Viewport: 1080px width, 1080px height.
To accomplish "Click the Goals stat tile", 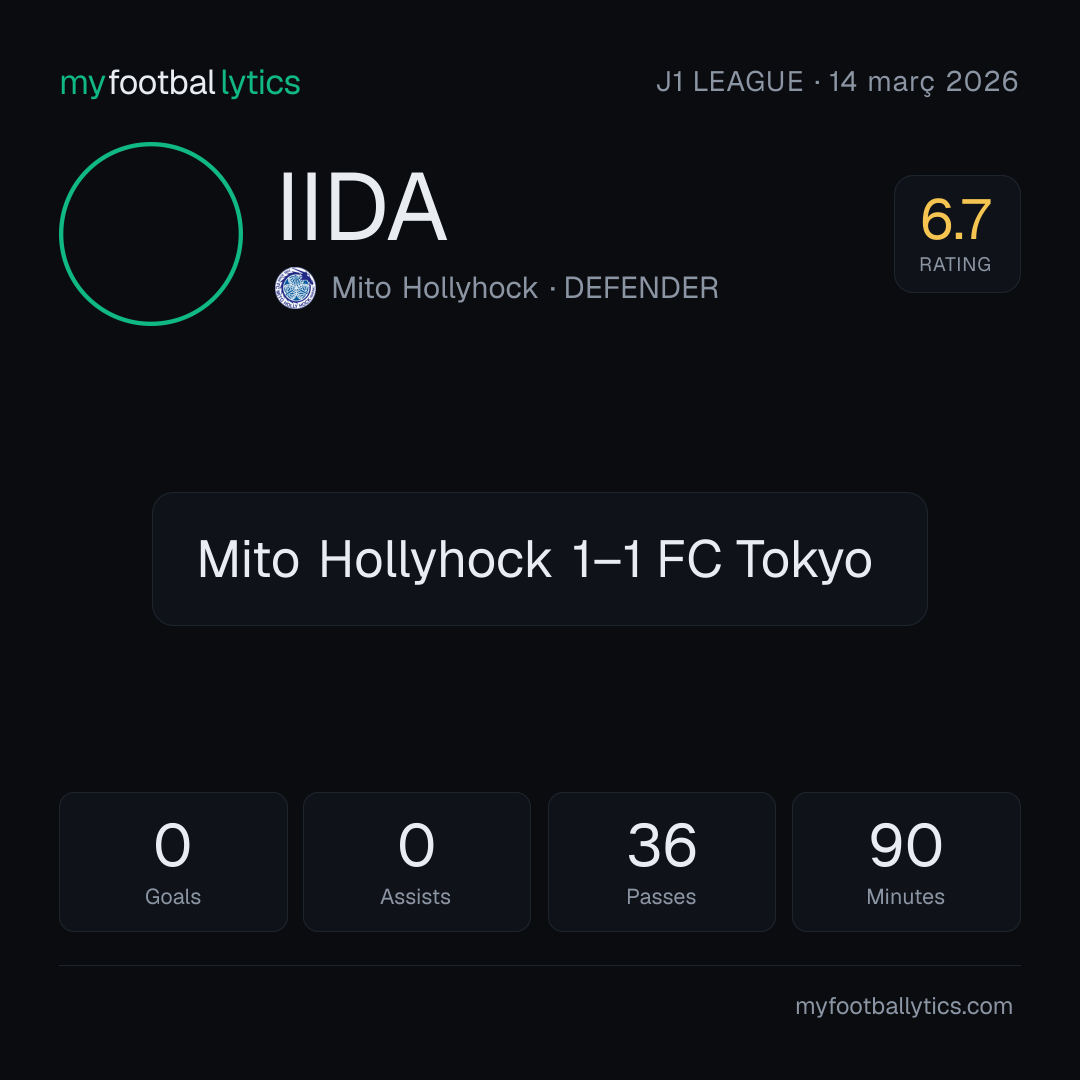I will pyautogui.click(x=173, y=862).
